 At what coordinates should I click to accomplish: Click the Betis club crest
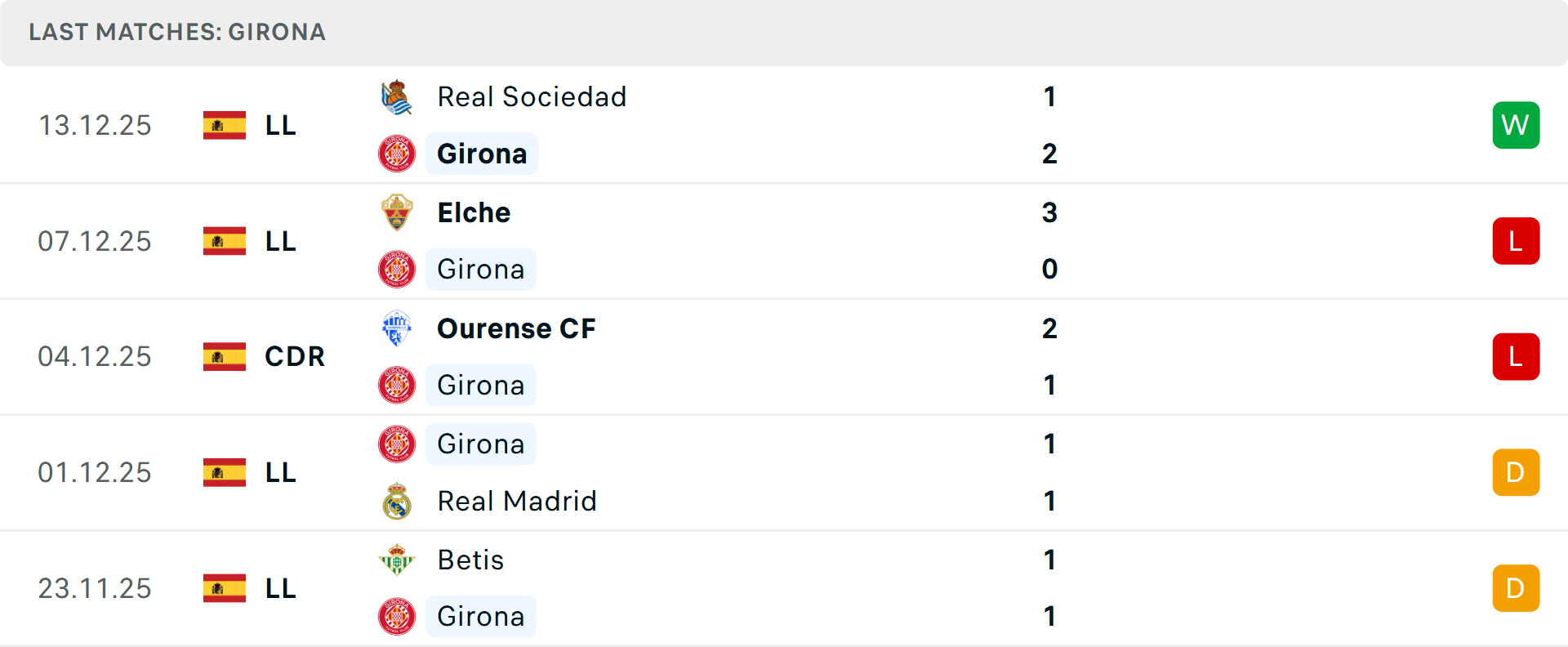397,560
